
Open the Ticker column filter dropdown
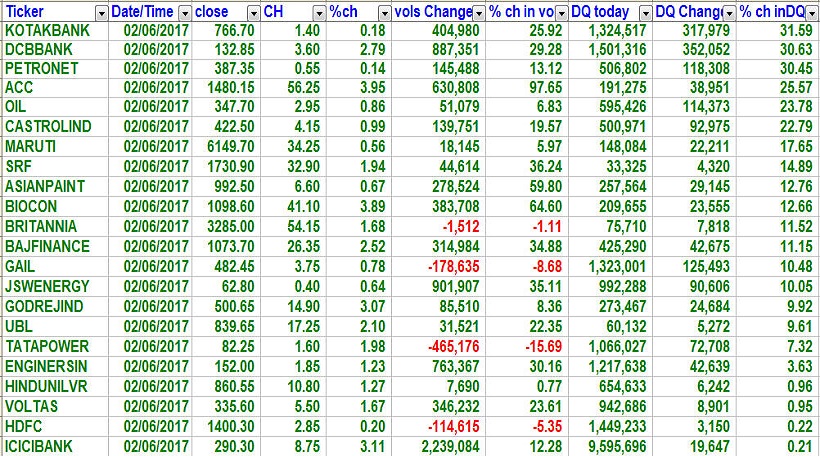(101, 13)
